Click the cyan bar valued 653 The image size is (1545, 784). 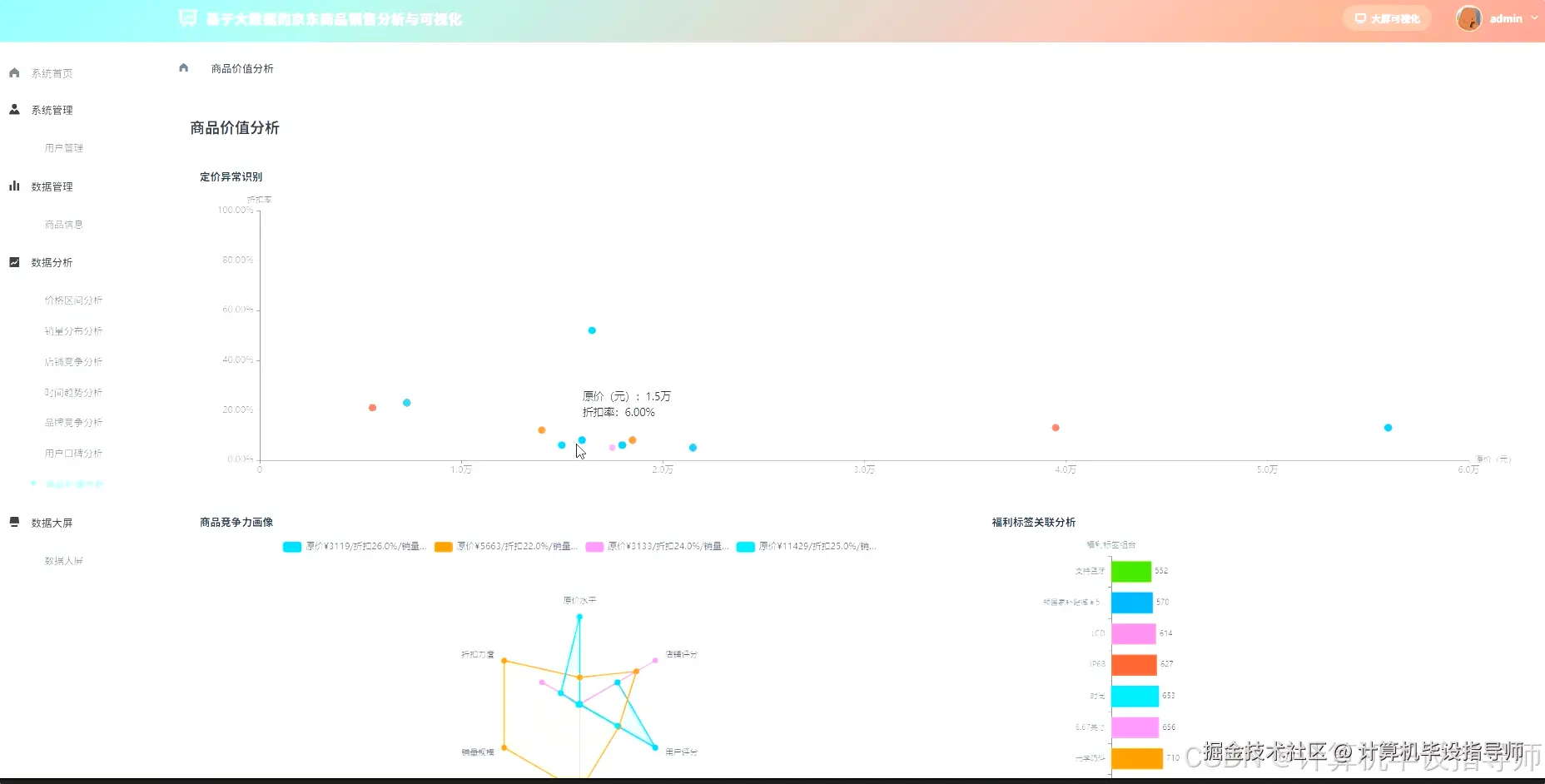pyautogui.click(x=1135, y=696)
